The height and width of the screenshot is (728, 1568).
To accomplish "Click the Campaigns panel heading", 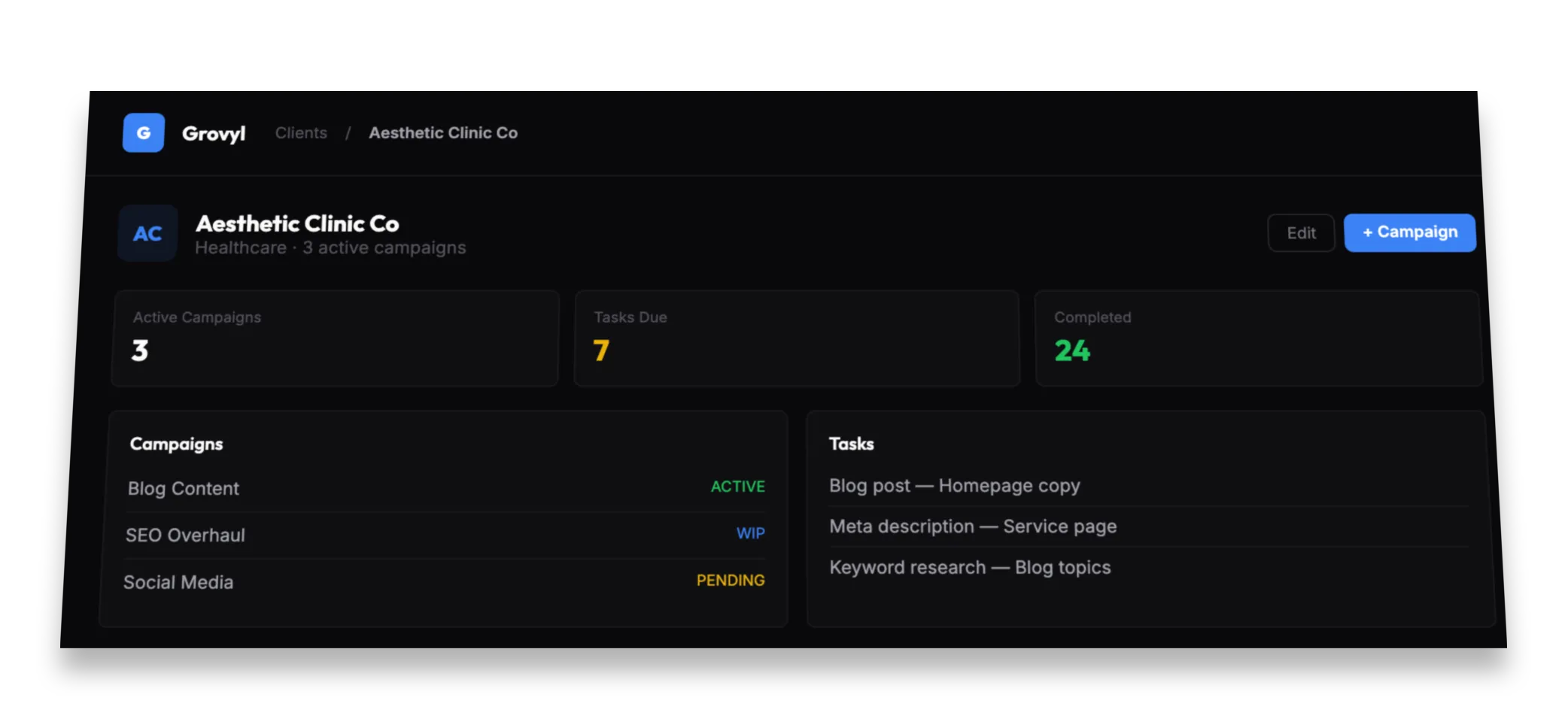I will click(177, 444).
